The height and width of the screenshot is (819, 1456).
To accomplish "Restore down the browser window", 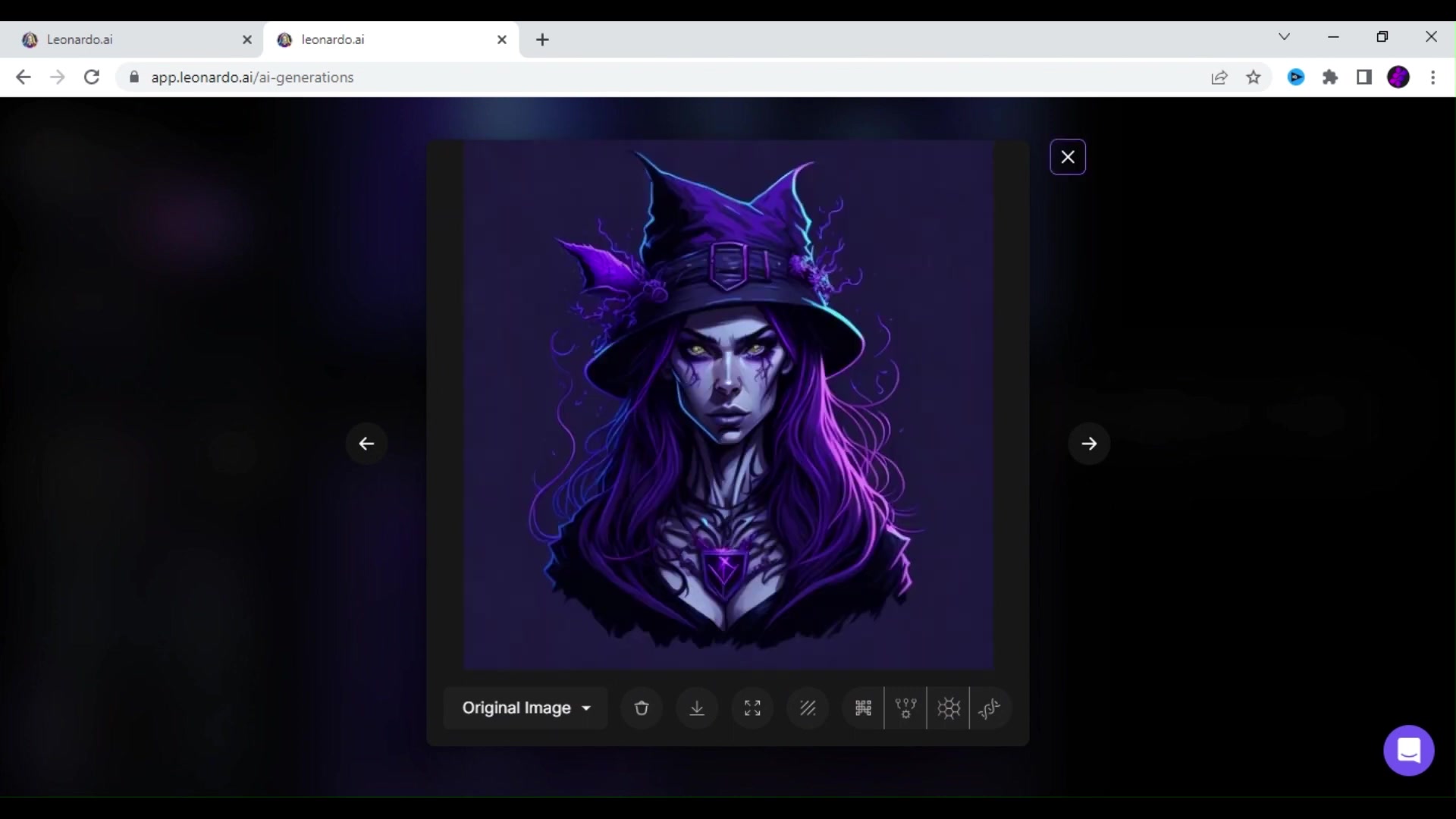I will click(x=1382, y=36).
